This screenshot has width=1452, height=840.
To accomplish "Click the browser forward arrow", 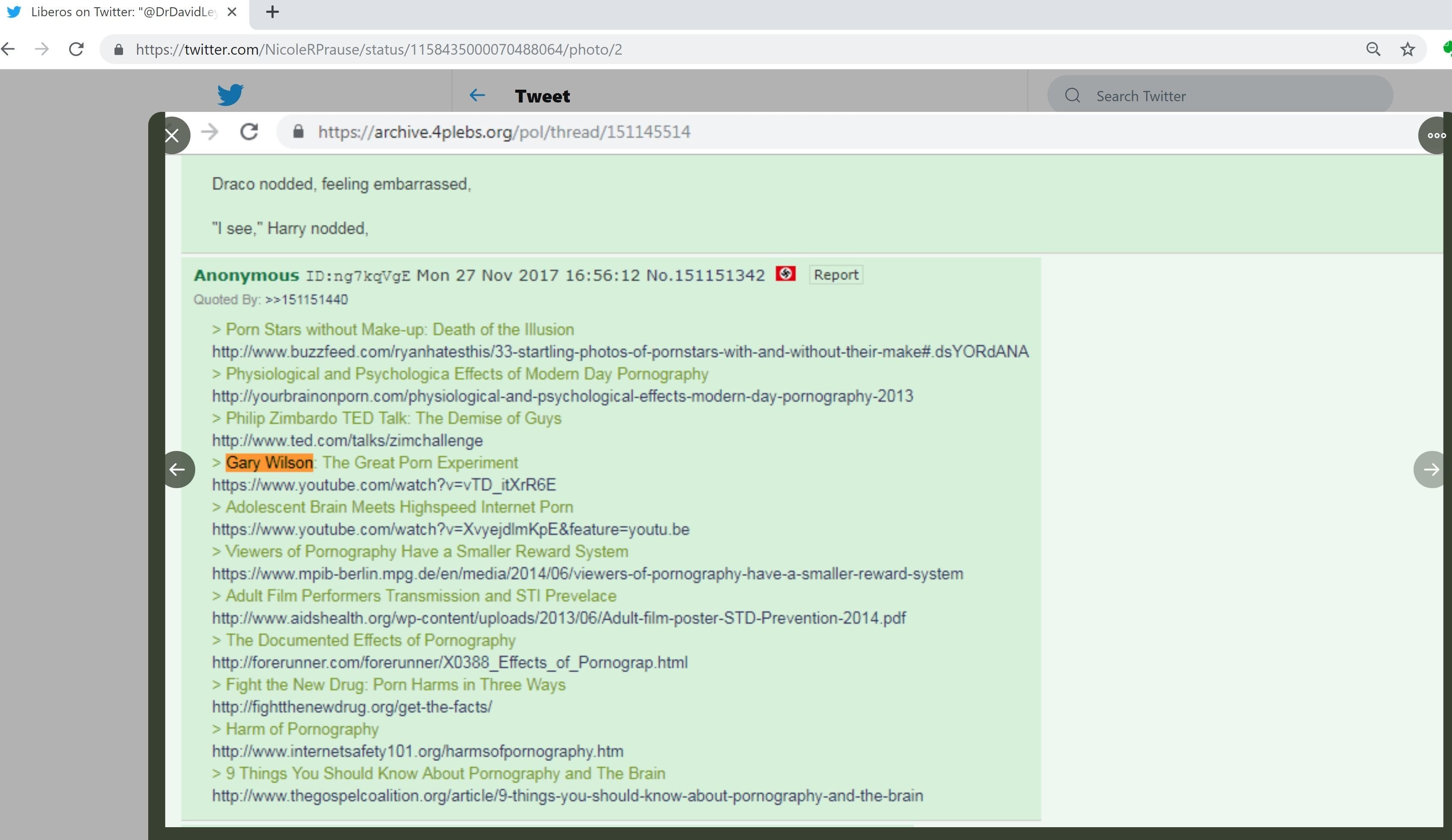I will [x=41, y=49].
